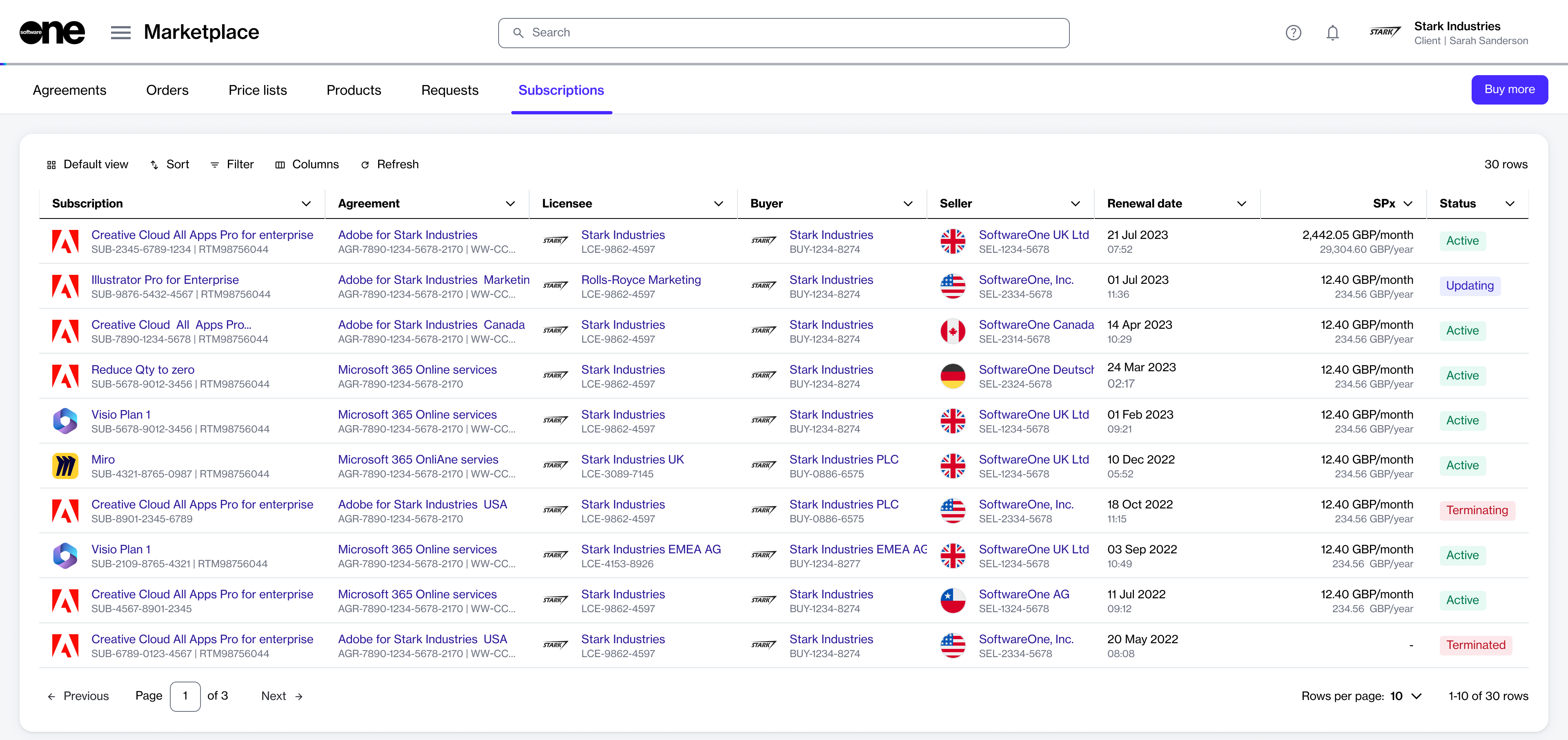Expand the Renewal date column dropdown

point(1242,204)
